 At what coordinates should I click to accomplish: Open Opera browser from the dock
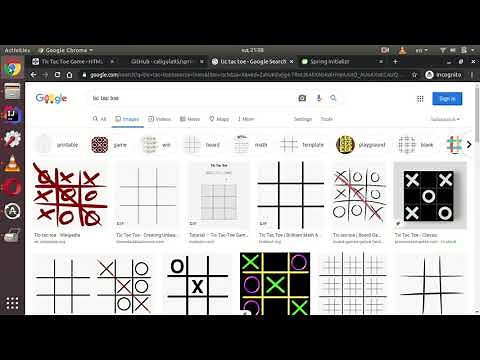point(12,187)
